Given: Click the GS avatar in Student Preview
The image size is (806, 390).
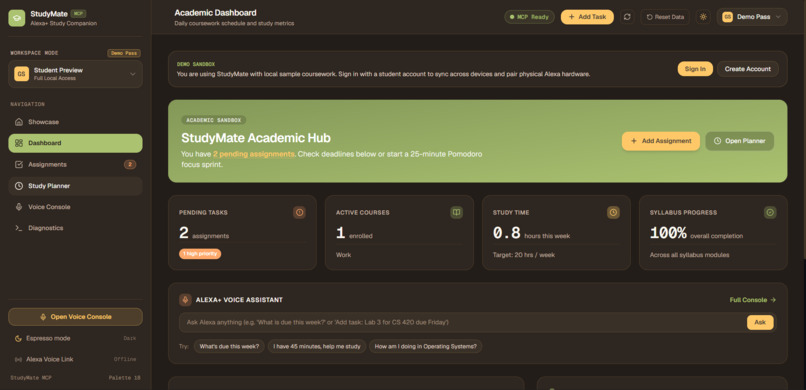Looking at the screenshot, I should (x=21, y=74).
